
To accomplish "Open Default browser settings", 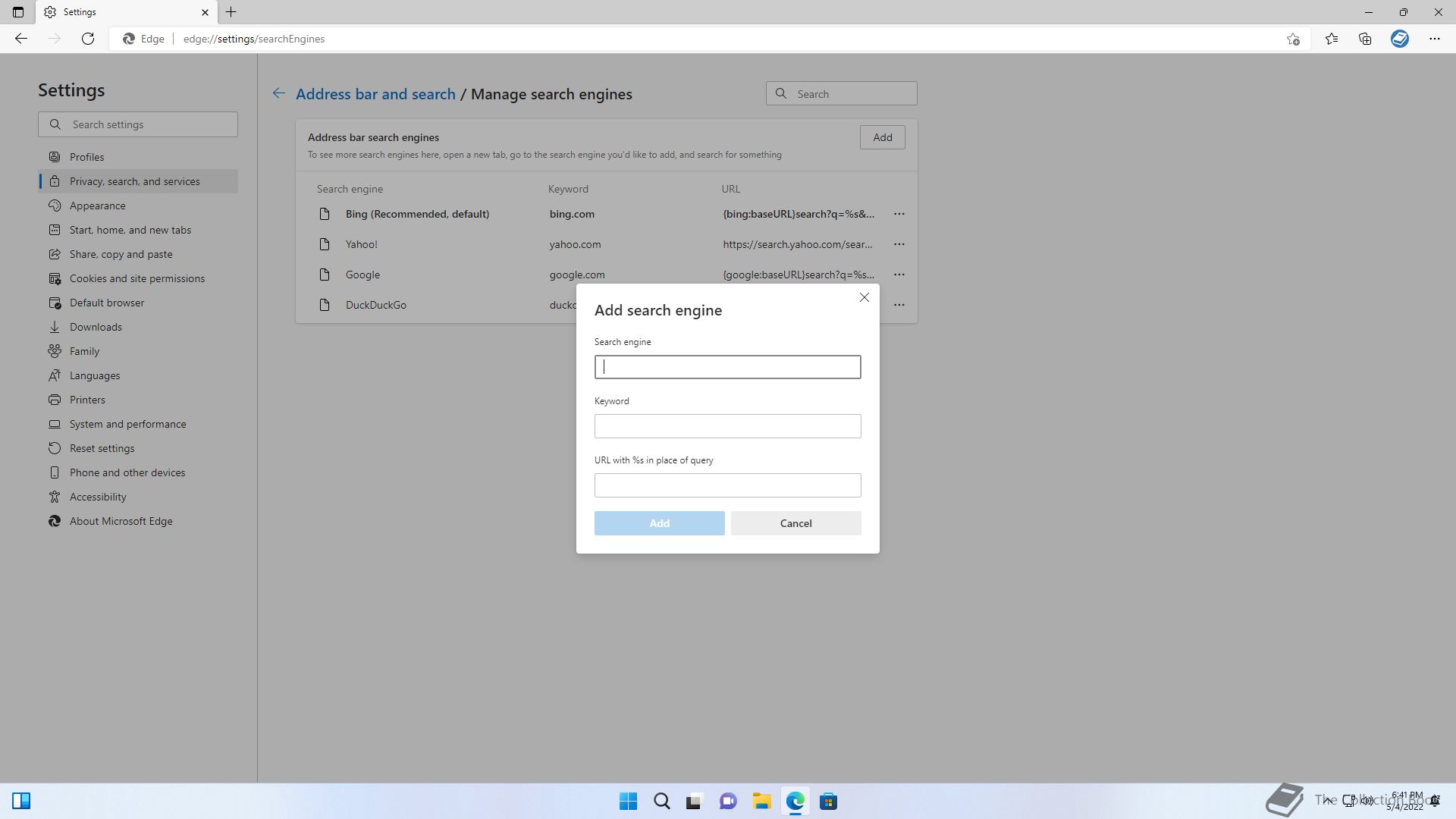I will [x=138, y=303].
